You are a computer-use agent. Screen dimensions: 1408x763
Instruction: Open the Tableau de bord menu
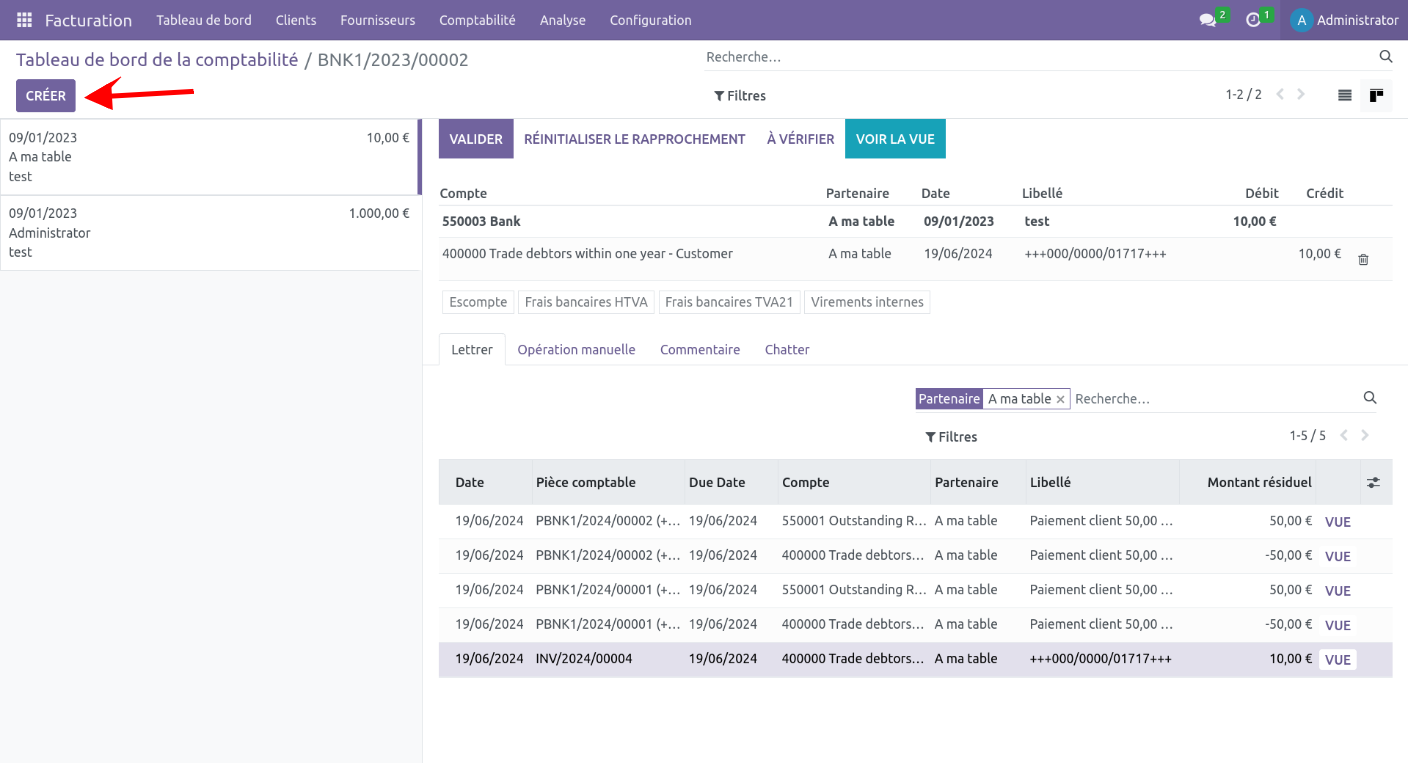(x=204, y=20)
